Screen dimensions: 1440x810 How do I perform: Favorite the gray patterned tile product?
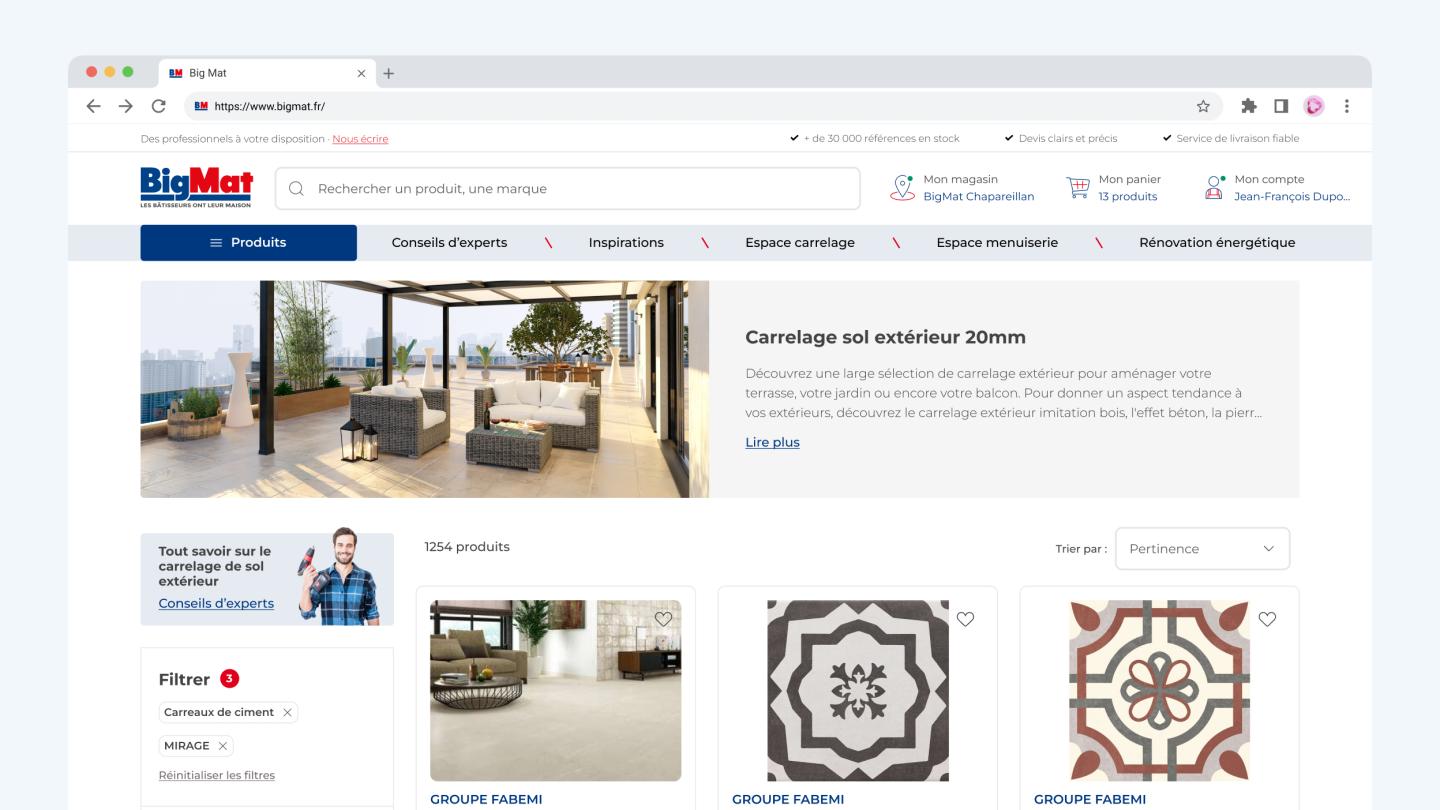(965, 619)
